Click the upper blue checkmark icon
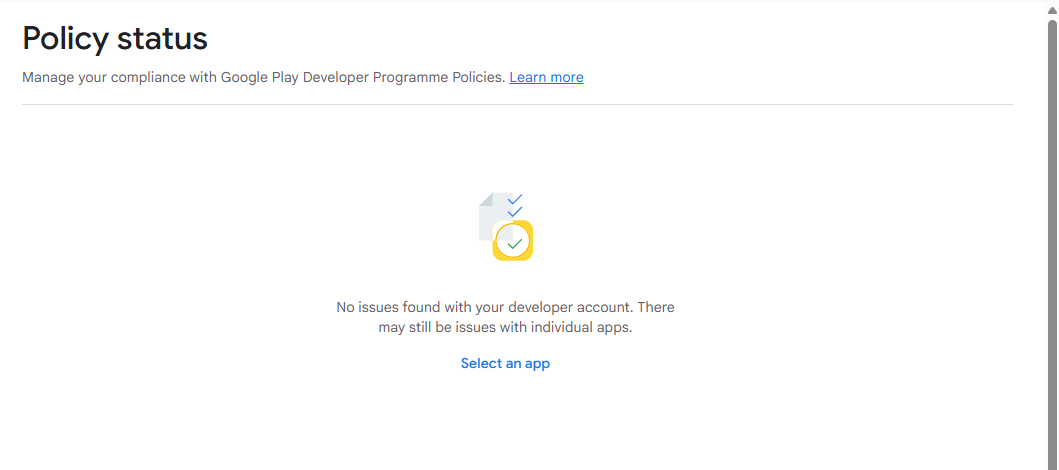This screenshot has height=470, width=1059. point(515,199)
